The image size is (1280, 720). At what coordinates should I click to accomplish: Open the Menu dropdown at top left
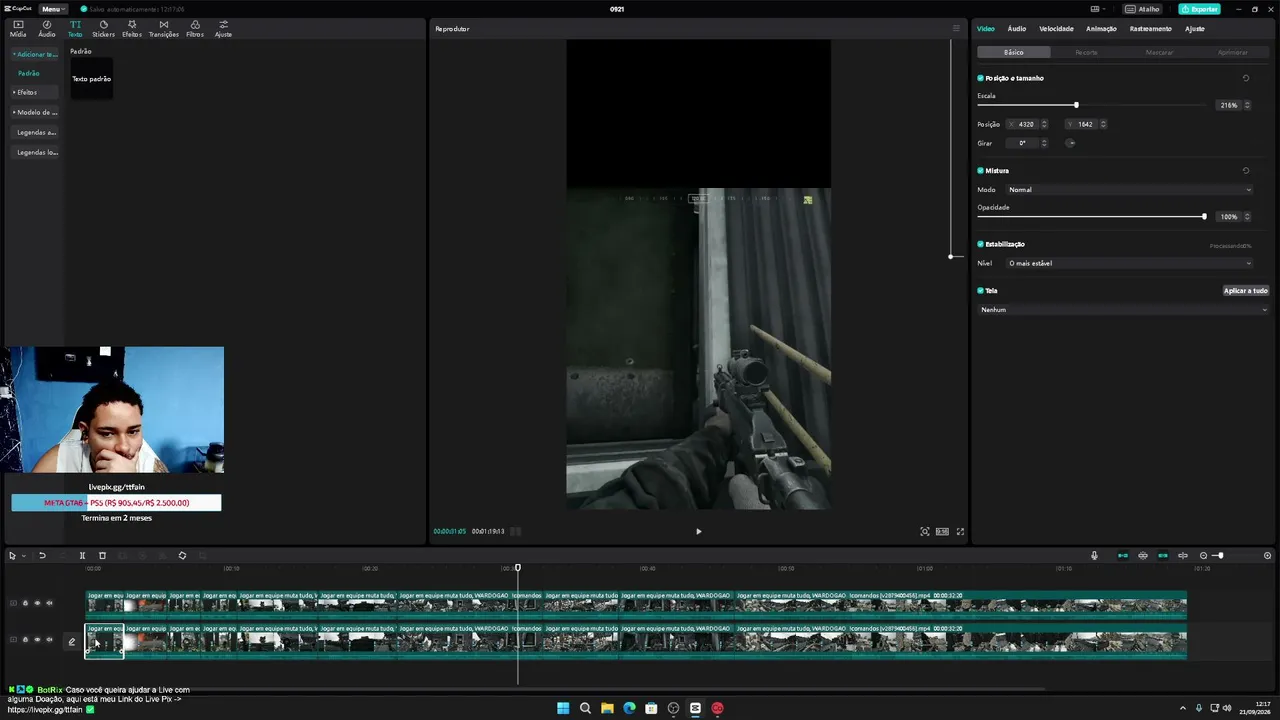53,9
